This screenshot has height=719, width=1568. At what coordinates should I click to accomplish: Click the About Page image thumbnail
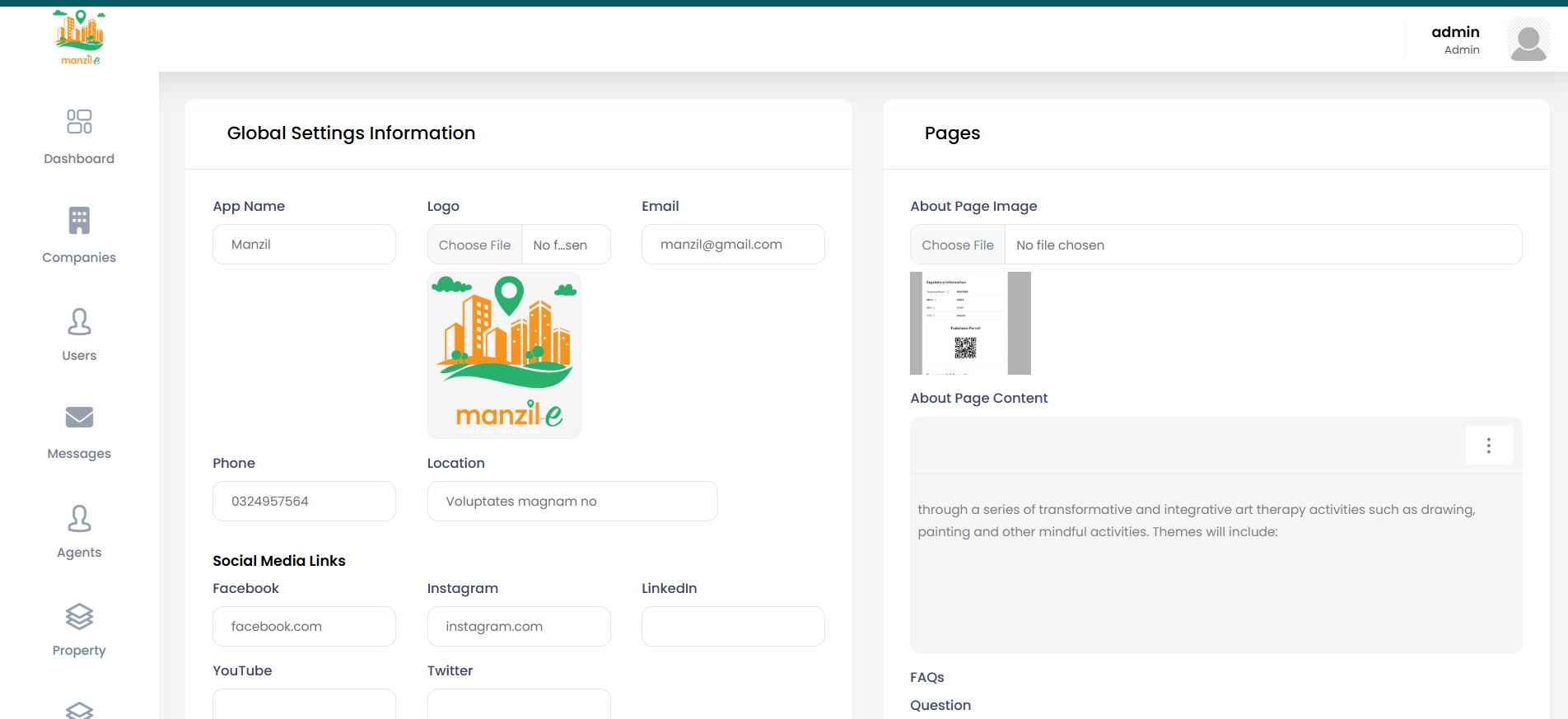[969, 323]
